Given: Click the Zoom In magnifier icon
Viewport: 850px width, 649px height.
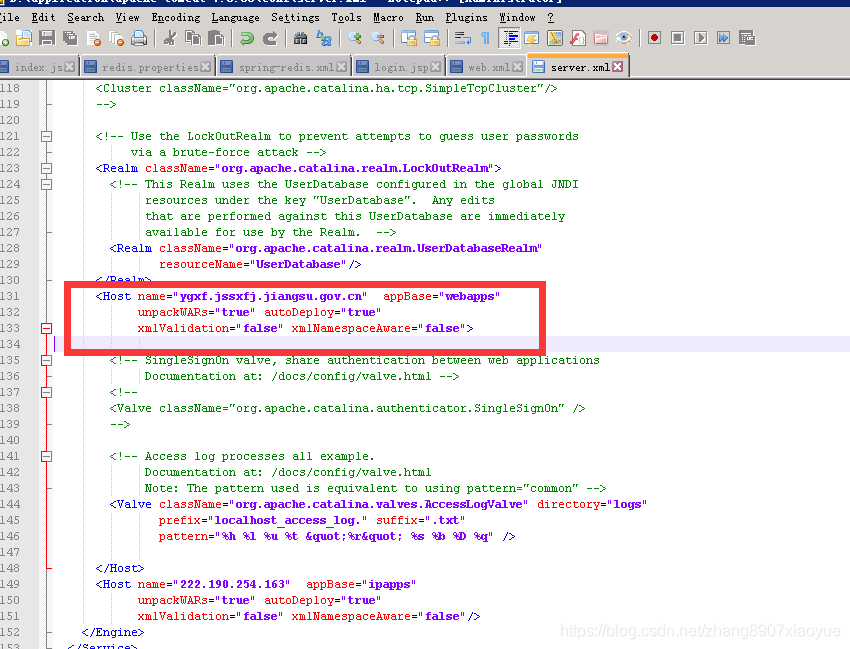Looking at the screenshot, I should (x=355, y=38).
